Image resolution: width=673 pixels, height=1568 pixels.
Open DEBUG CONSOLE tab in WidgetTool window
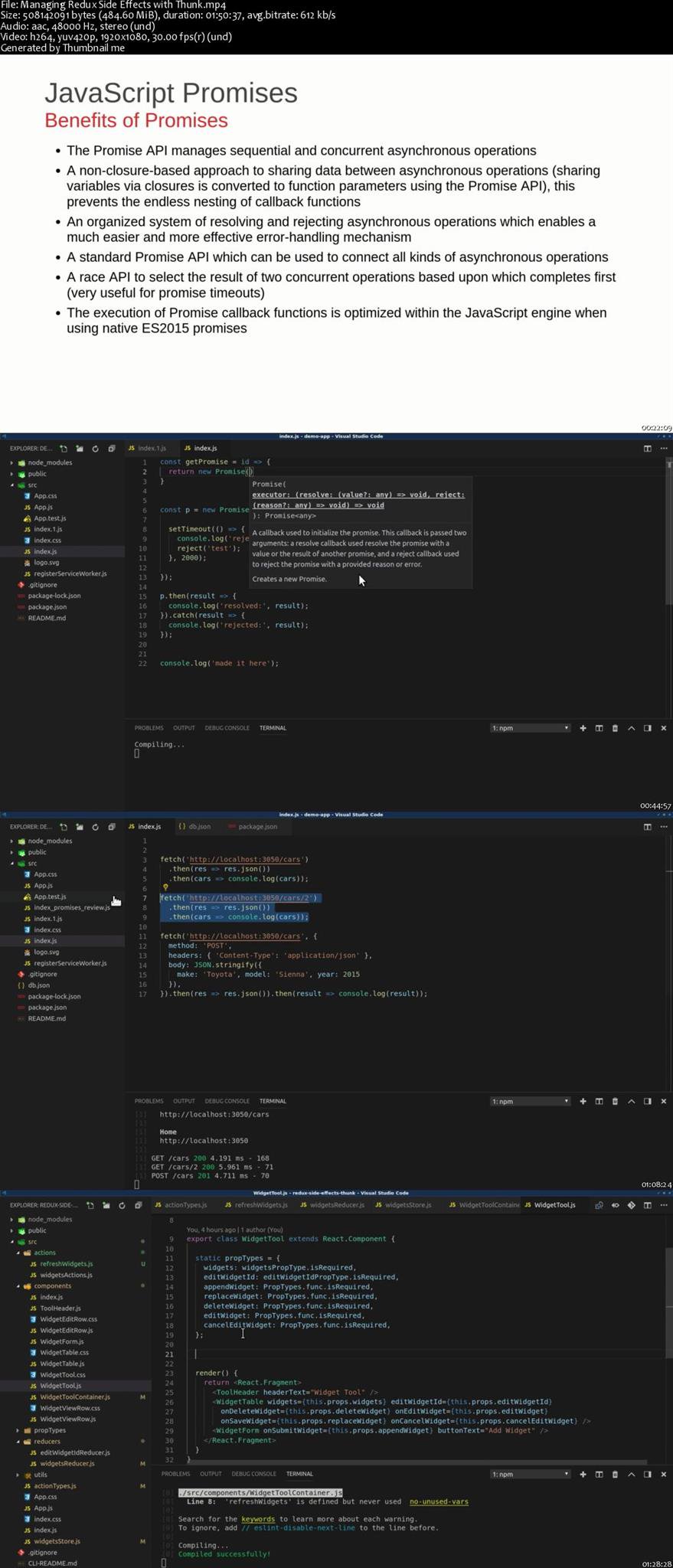point(253,1474)
